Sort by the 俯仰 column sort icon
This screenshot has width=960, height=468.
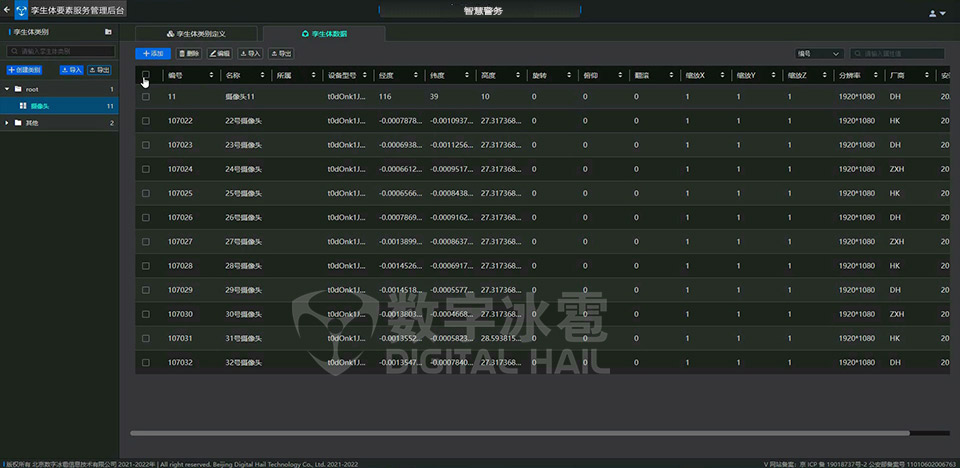tap(621, 75)
